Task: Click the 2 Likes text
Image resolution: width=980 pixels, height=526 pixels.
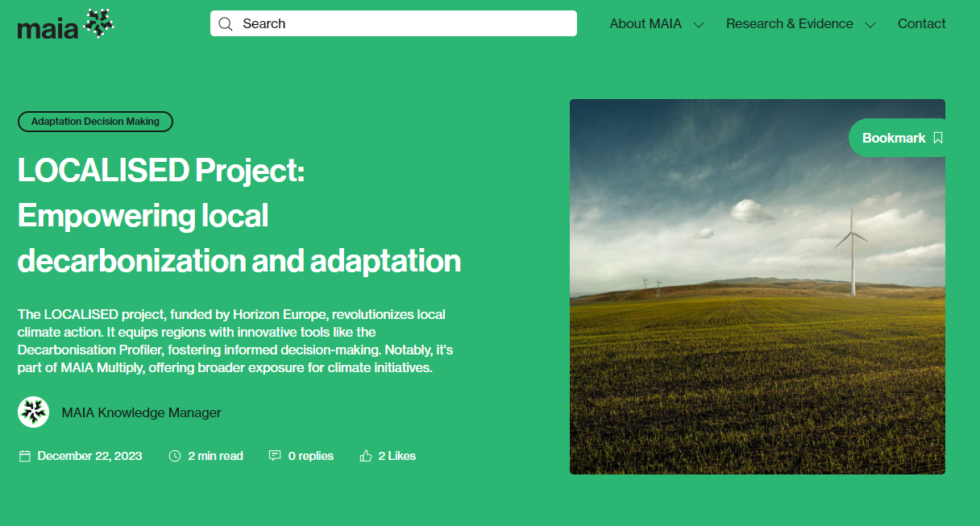Action: point(397,456)
